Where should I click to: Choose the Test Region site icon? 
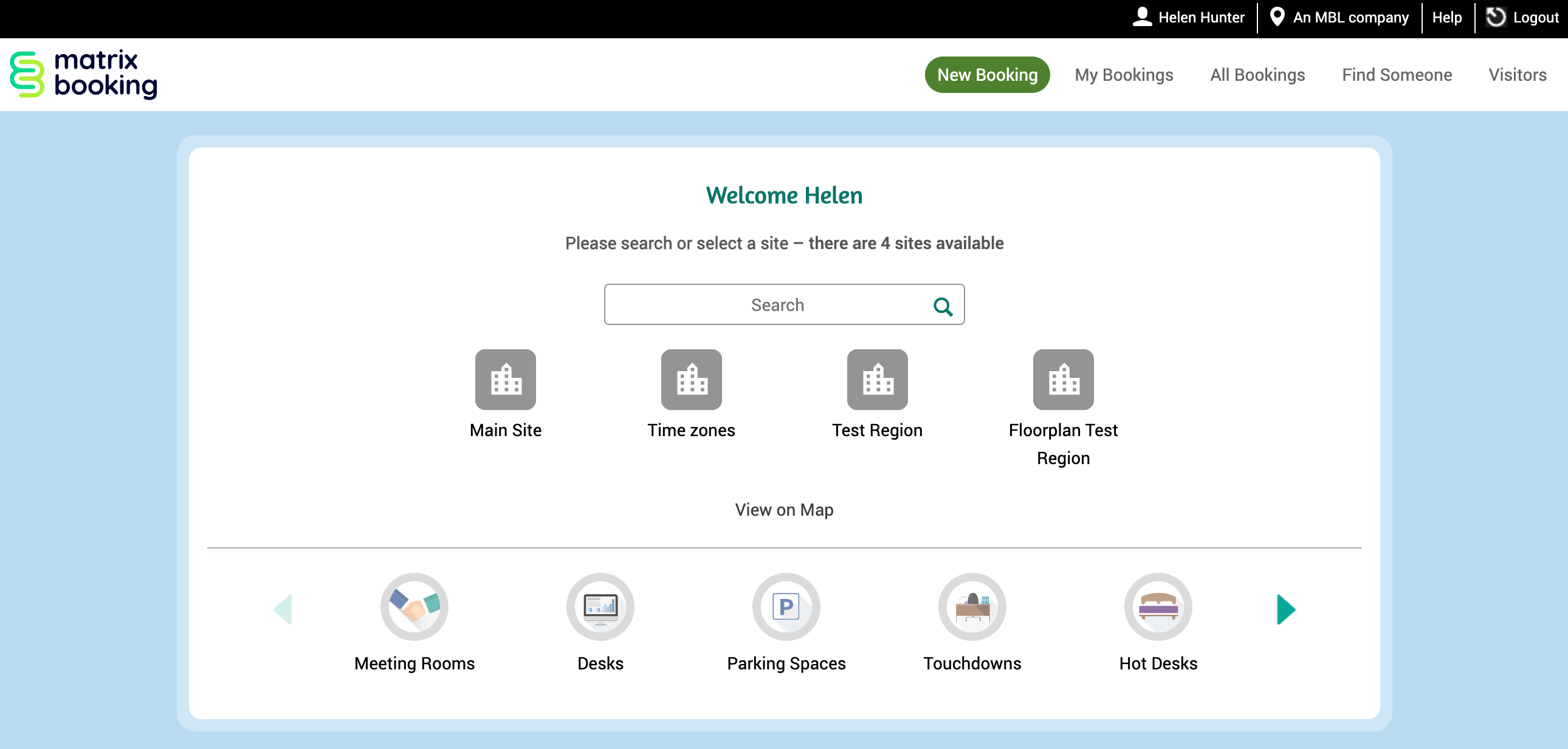pyautogui.click(x=877, y=379)
